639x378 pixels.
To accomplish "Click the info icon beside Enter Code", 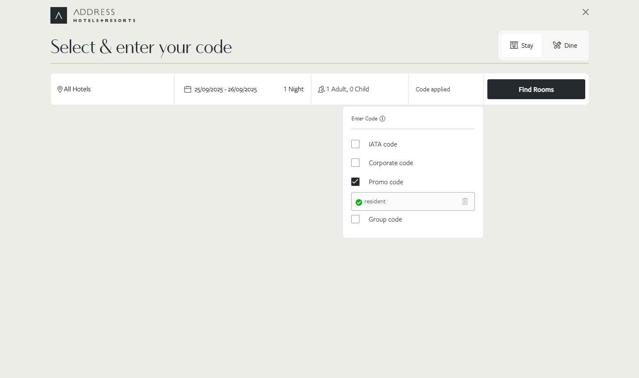I will pos(382,119).
